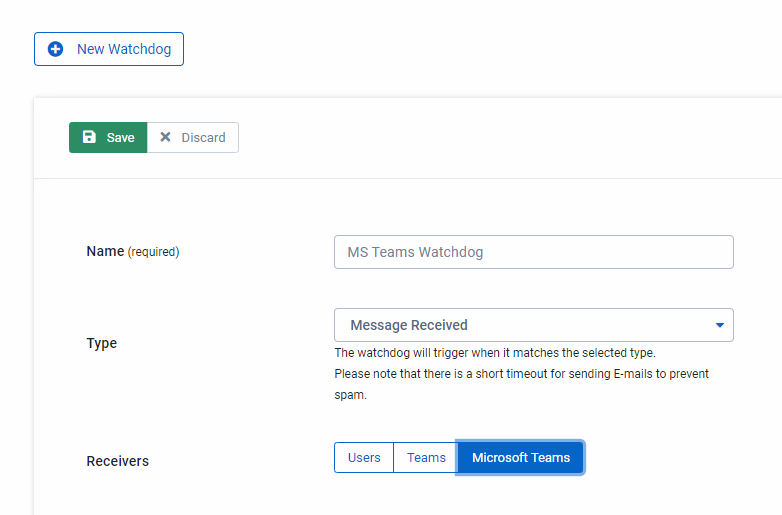Screen dimensions: 782x515
Task: Click the watchdog will trigger help text
Action: [495, 353]
